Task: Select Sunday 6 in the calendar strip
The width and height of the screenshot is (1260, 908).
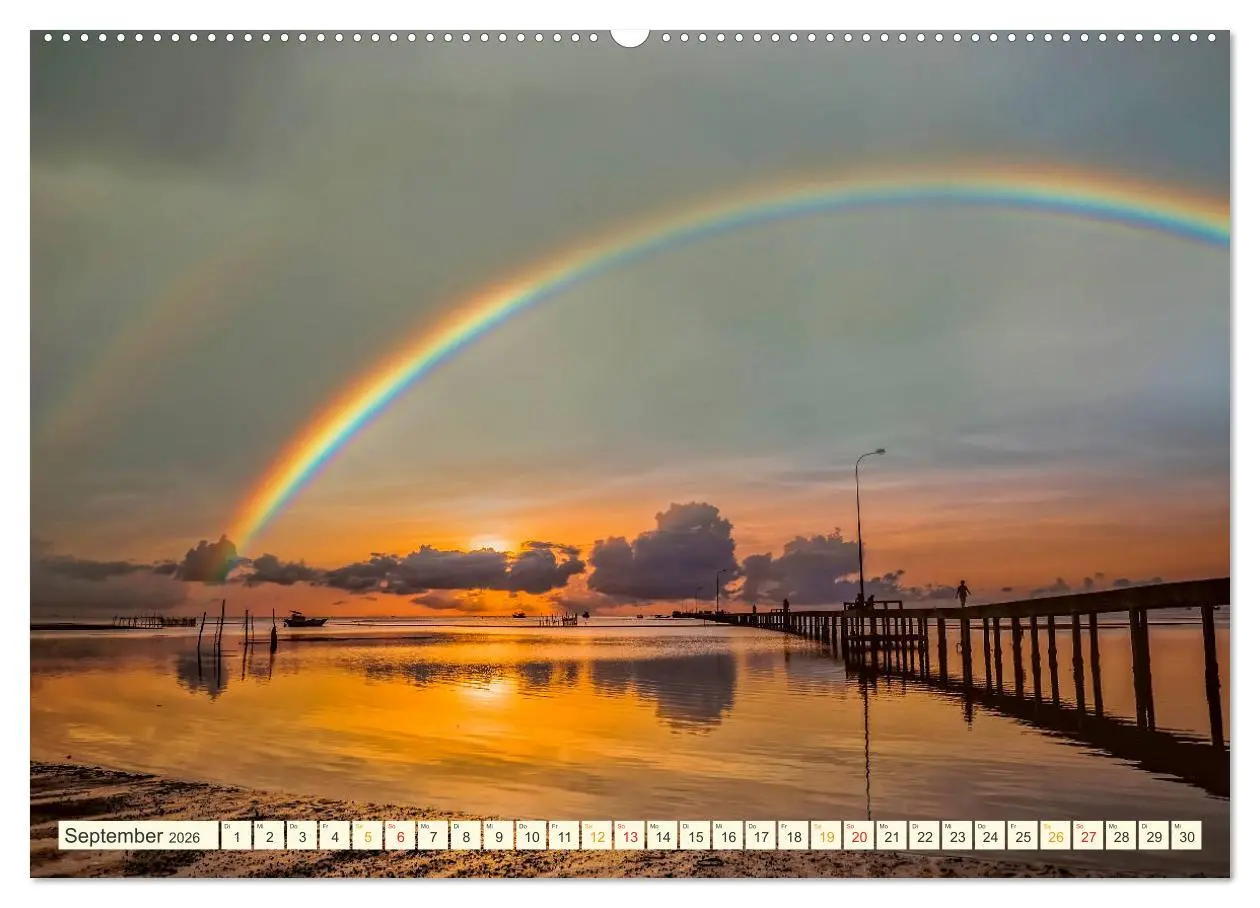Action: coord(400,836)
